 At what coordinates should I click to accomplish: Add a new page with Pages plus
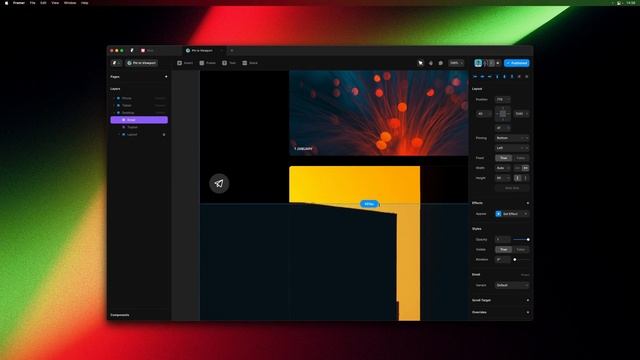tap(166, 77)
